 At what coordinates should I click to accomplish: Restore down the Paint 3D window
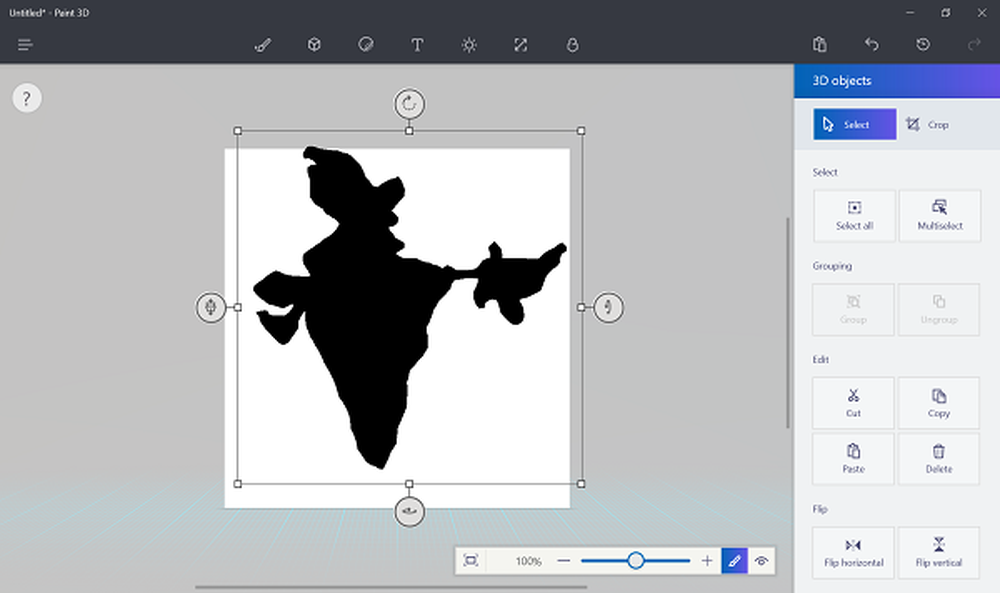(946, 13)
